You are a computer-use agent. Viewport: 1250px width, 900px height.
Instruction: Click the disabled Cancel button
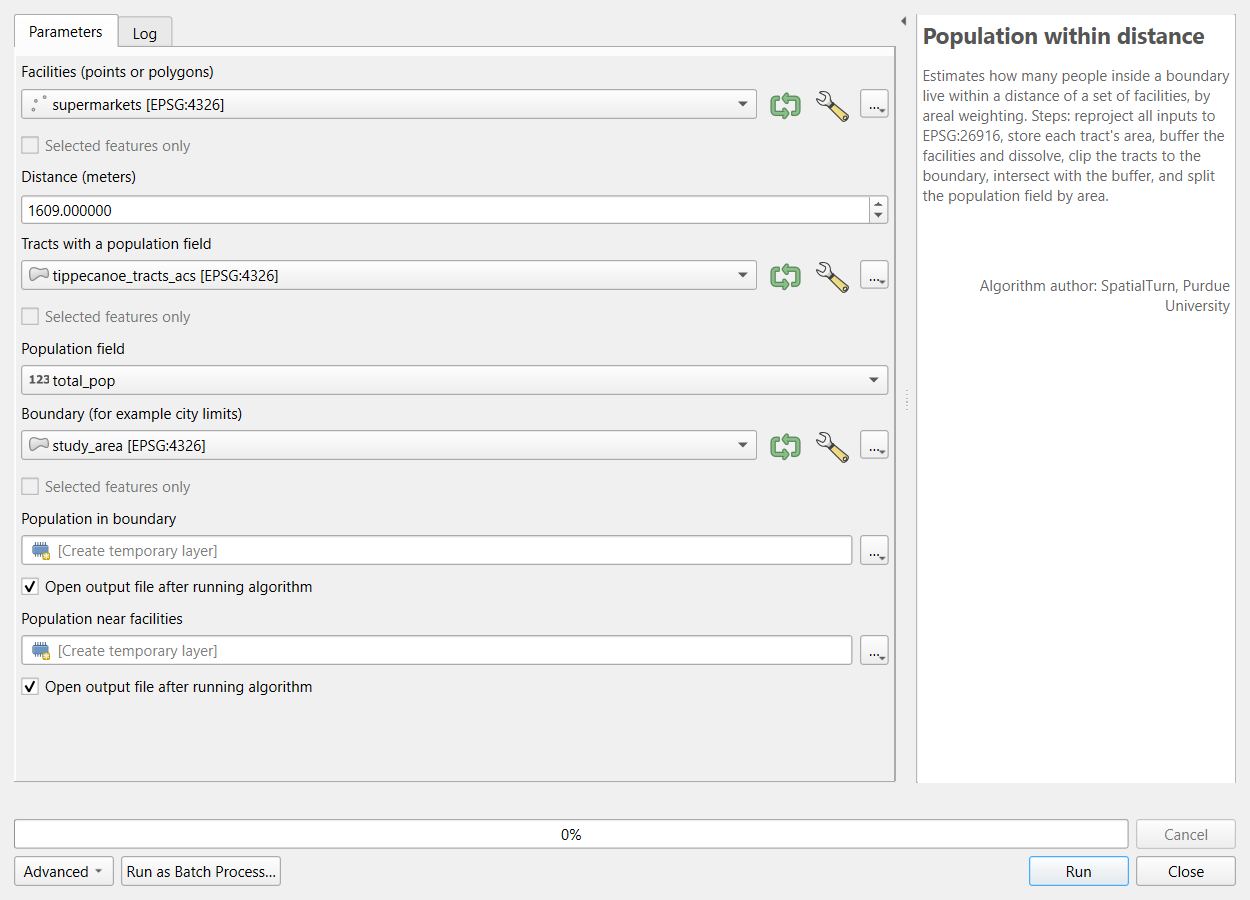1186,834
